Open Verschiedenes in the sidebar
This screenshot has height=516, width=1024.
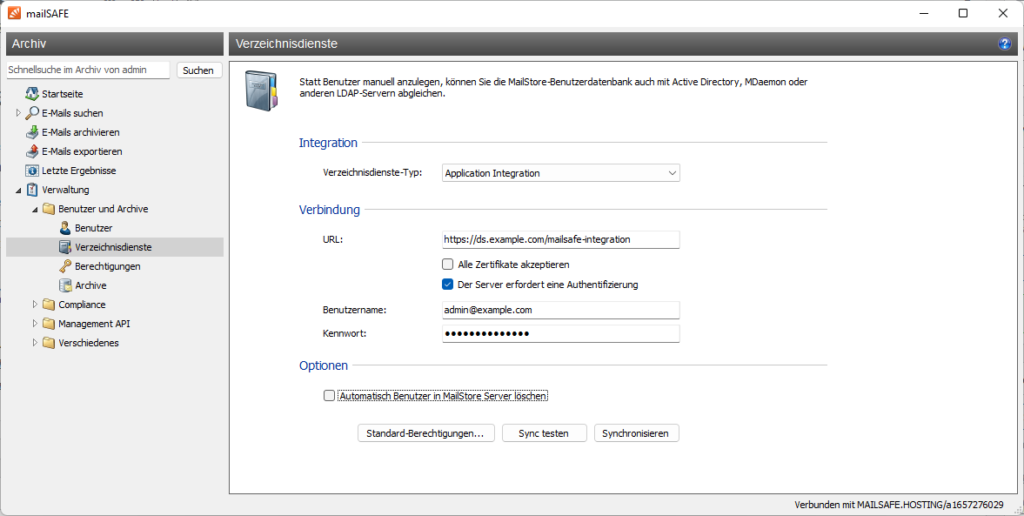[x=88, y=343]
